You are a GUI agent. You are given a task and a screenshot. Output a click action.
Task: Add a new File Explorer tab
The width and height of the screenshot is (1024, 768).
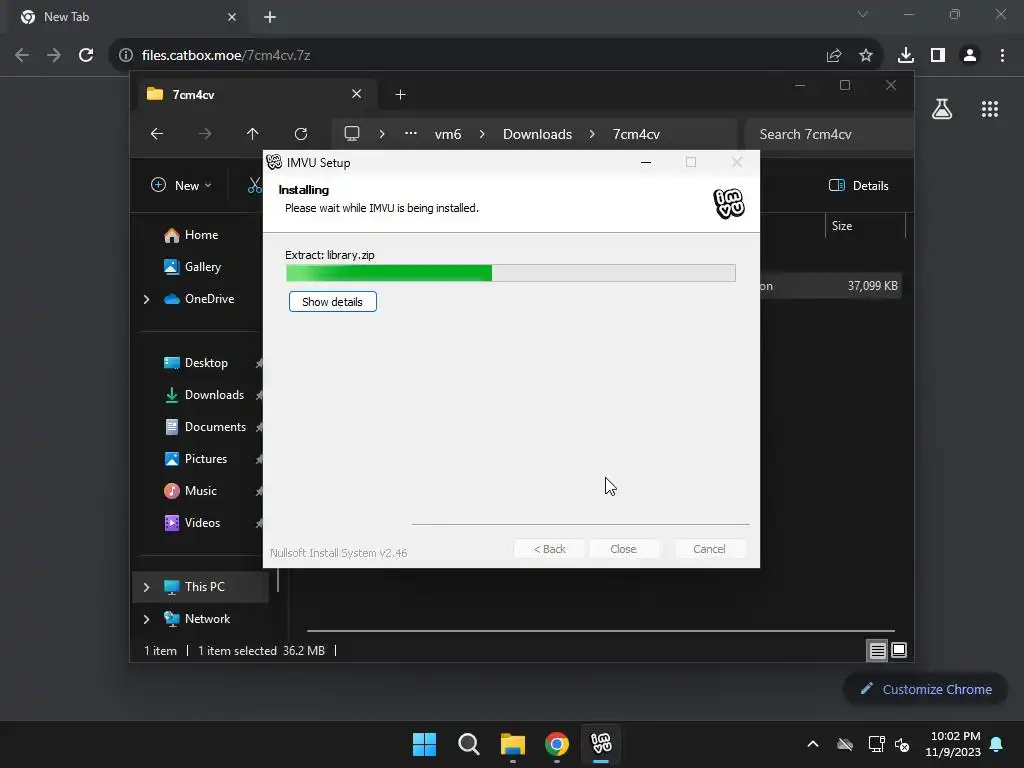(400, 95)
